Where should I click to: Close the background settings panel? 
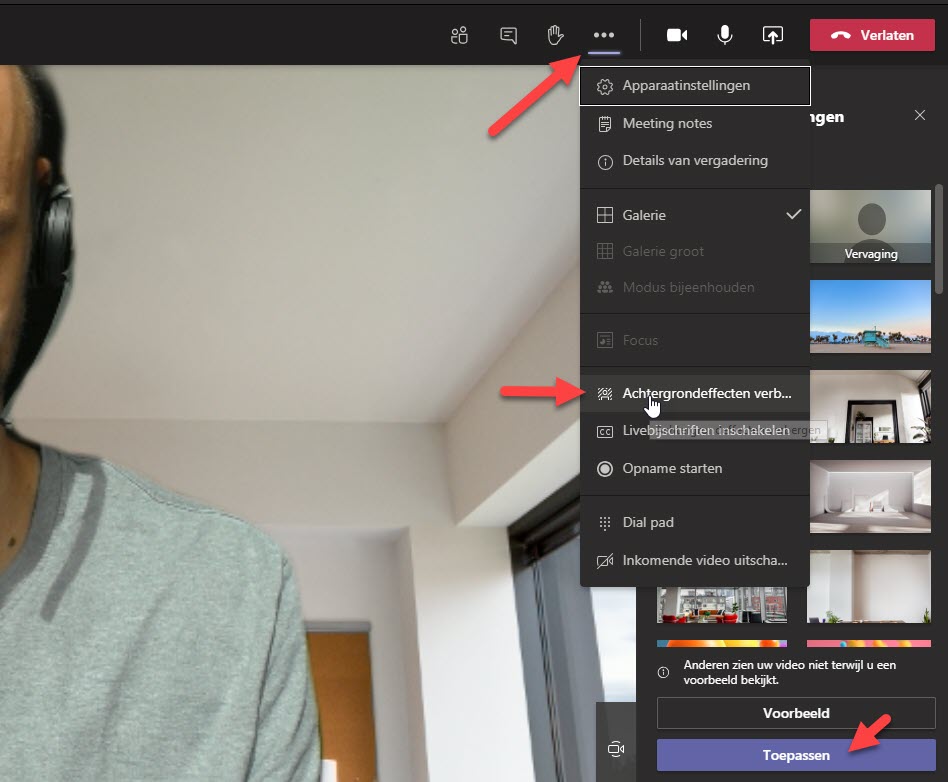(x=920, y=115)
